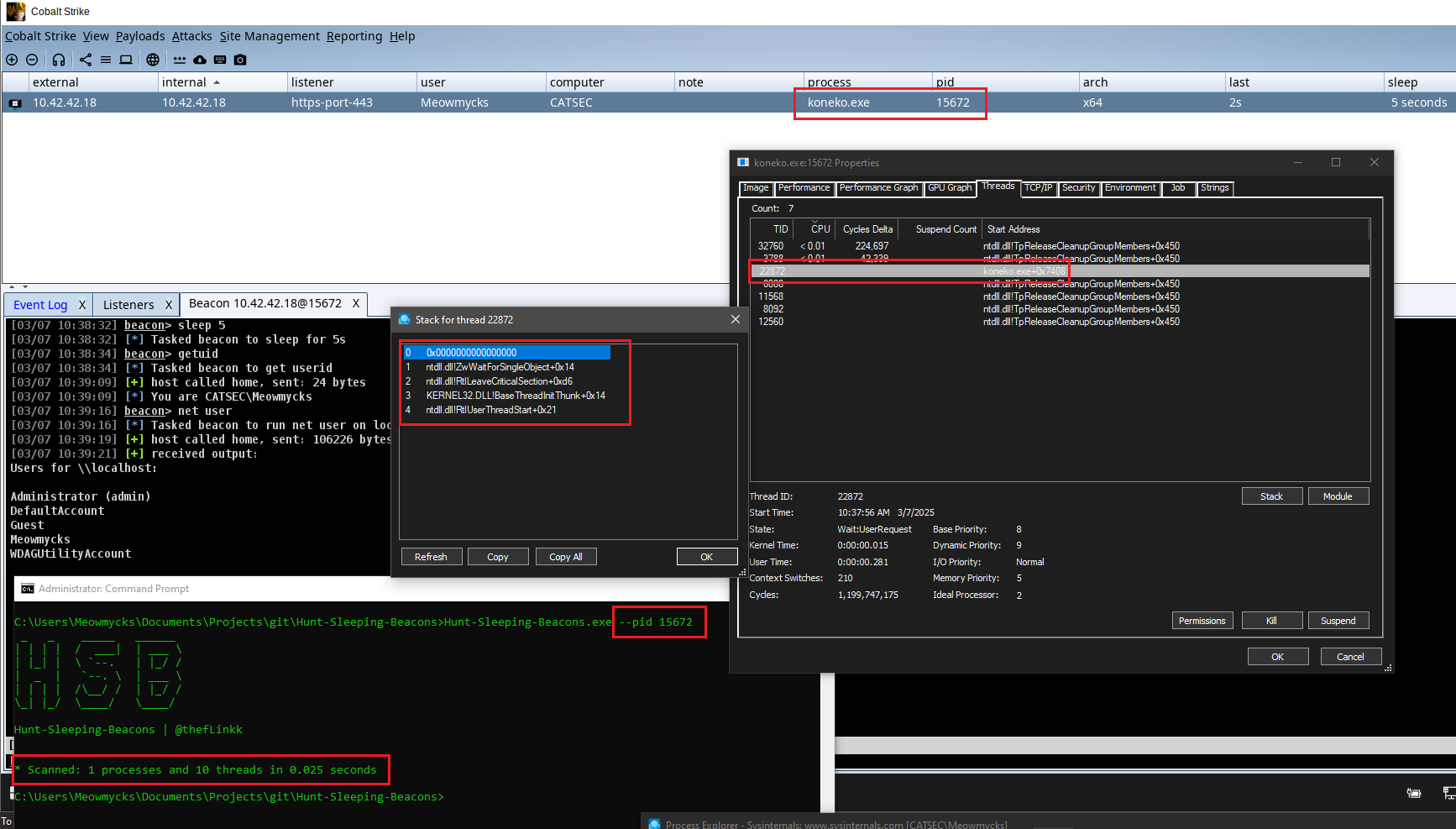
Task: Click Copy in the stack dialog
Action: tap(498, 557)
